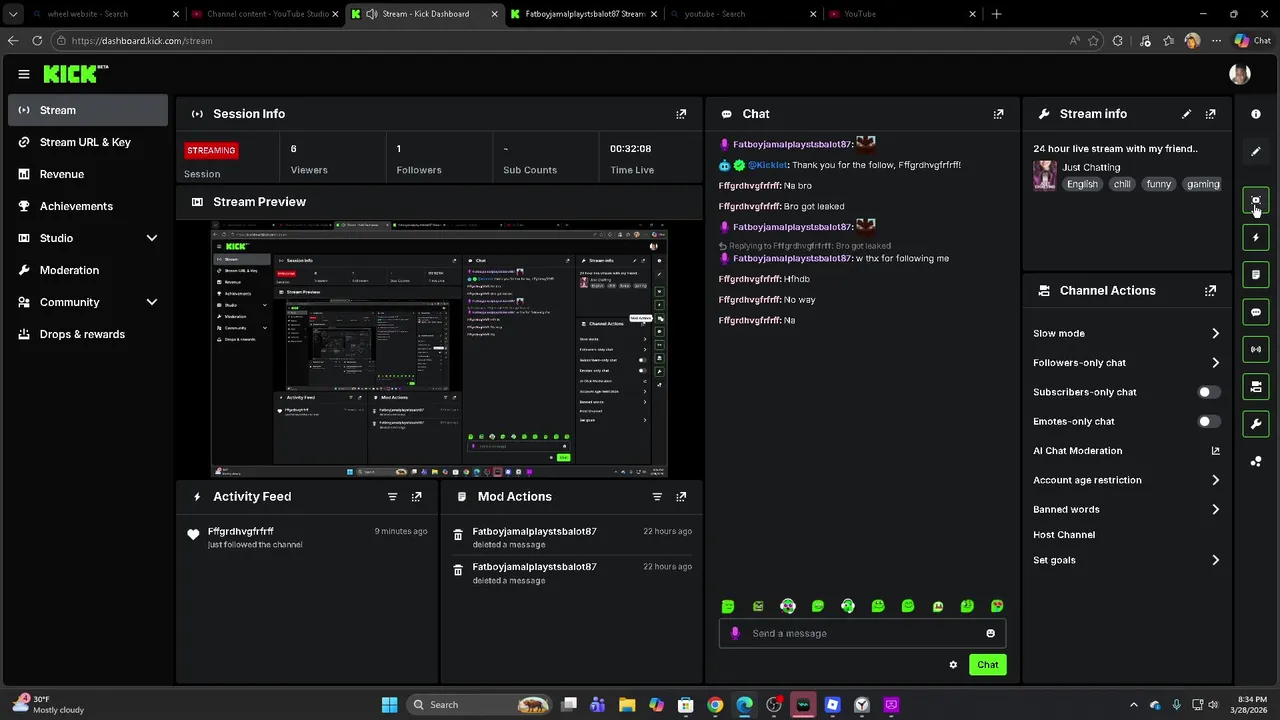Expand Banned words settings
This screenshot has width=1280, height=720.
click(1215, 509)
